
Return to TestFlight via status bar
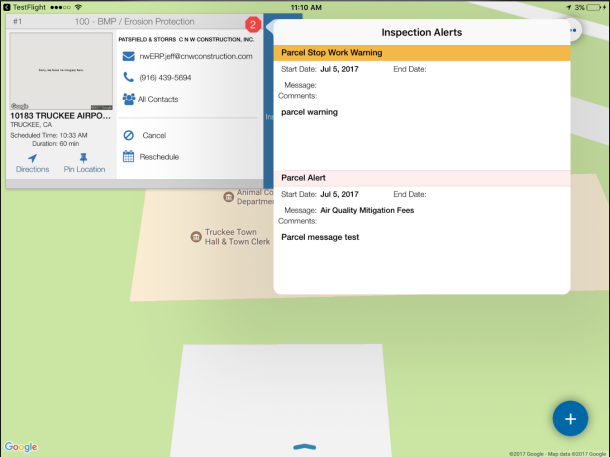pyautogui.click(x=30, y=6)
